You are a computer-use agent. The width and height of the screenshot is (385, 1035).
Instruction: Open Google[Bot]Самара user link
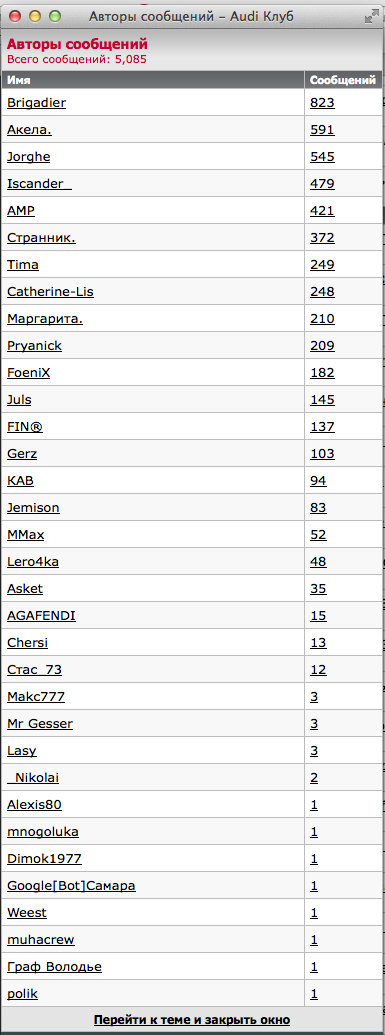[x=71, y=886]
